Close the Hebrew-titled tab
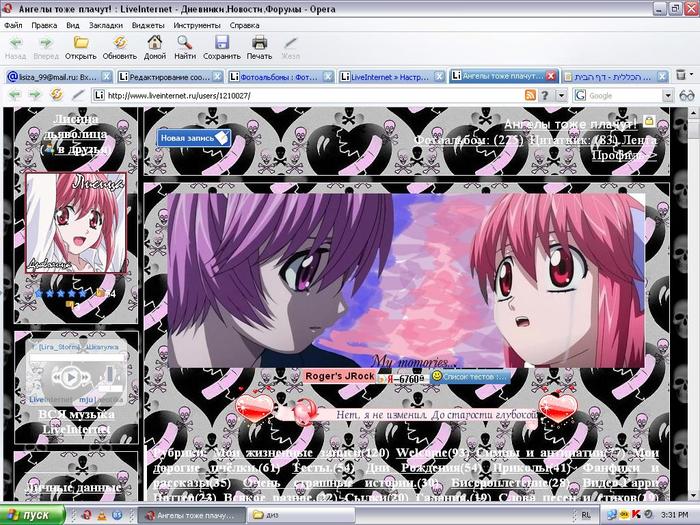 click(662, 77)
